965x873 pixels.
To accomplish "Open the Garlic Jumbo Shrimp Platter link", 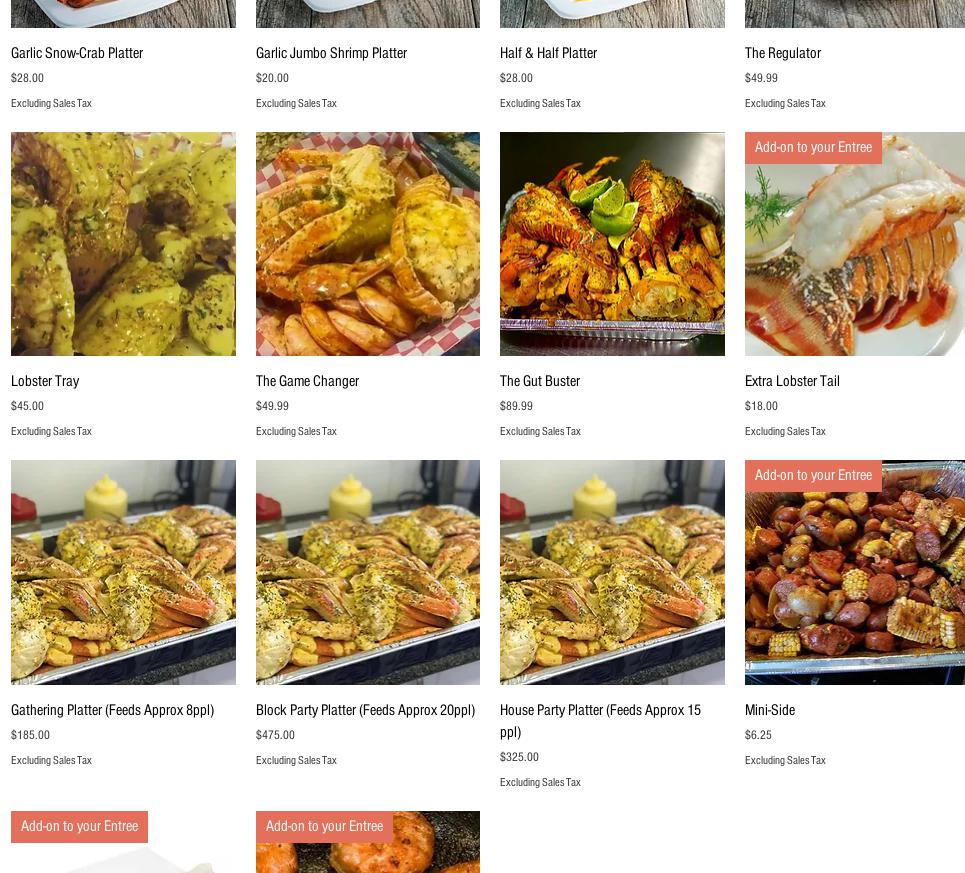I will click(331, 53).
